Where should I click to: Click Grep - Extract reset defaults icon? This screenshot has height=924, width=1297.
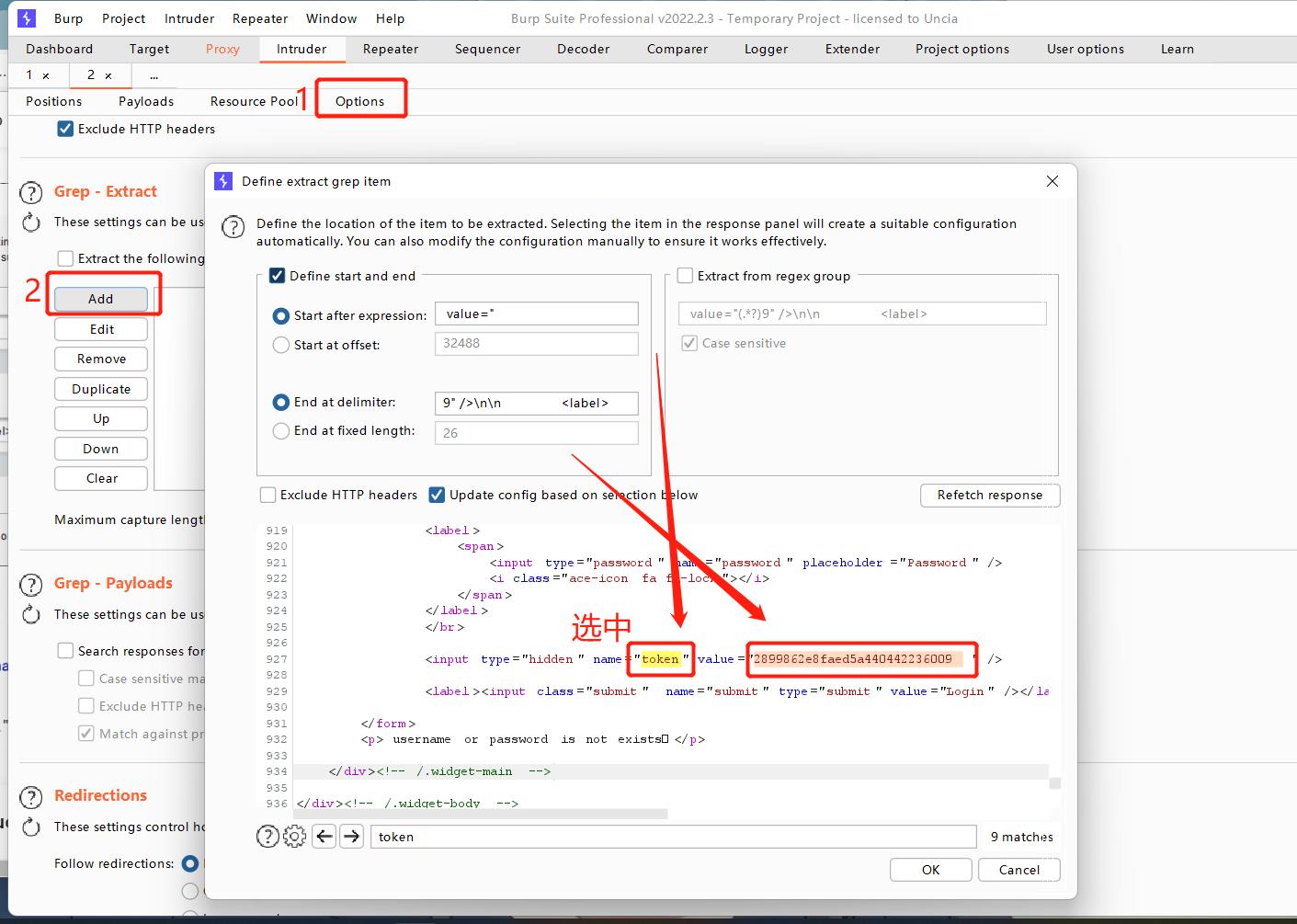click(31, 222)
